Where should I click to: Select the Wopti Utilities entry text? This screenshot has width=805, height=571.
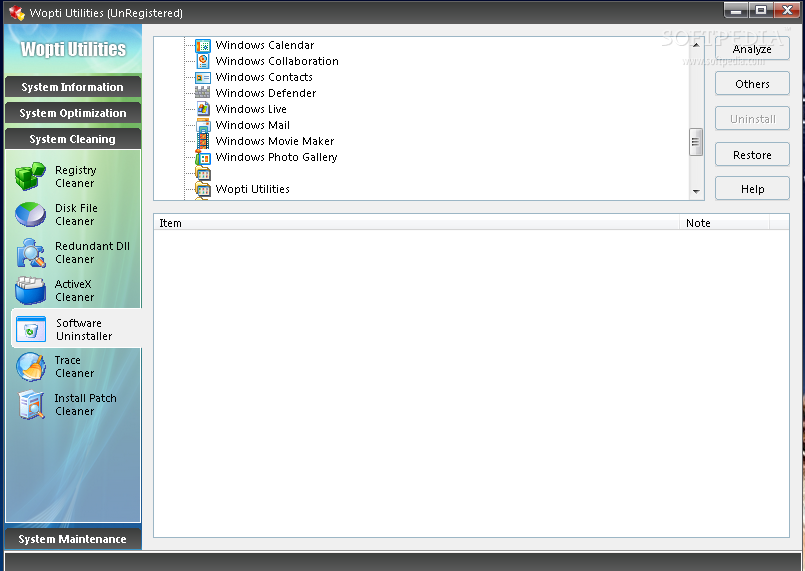(x=253, y=189)
